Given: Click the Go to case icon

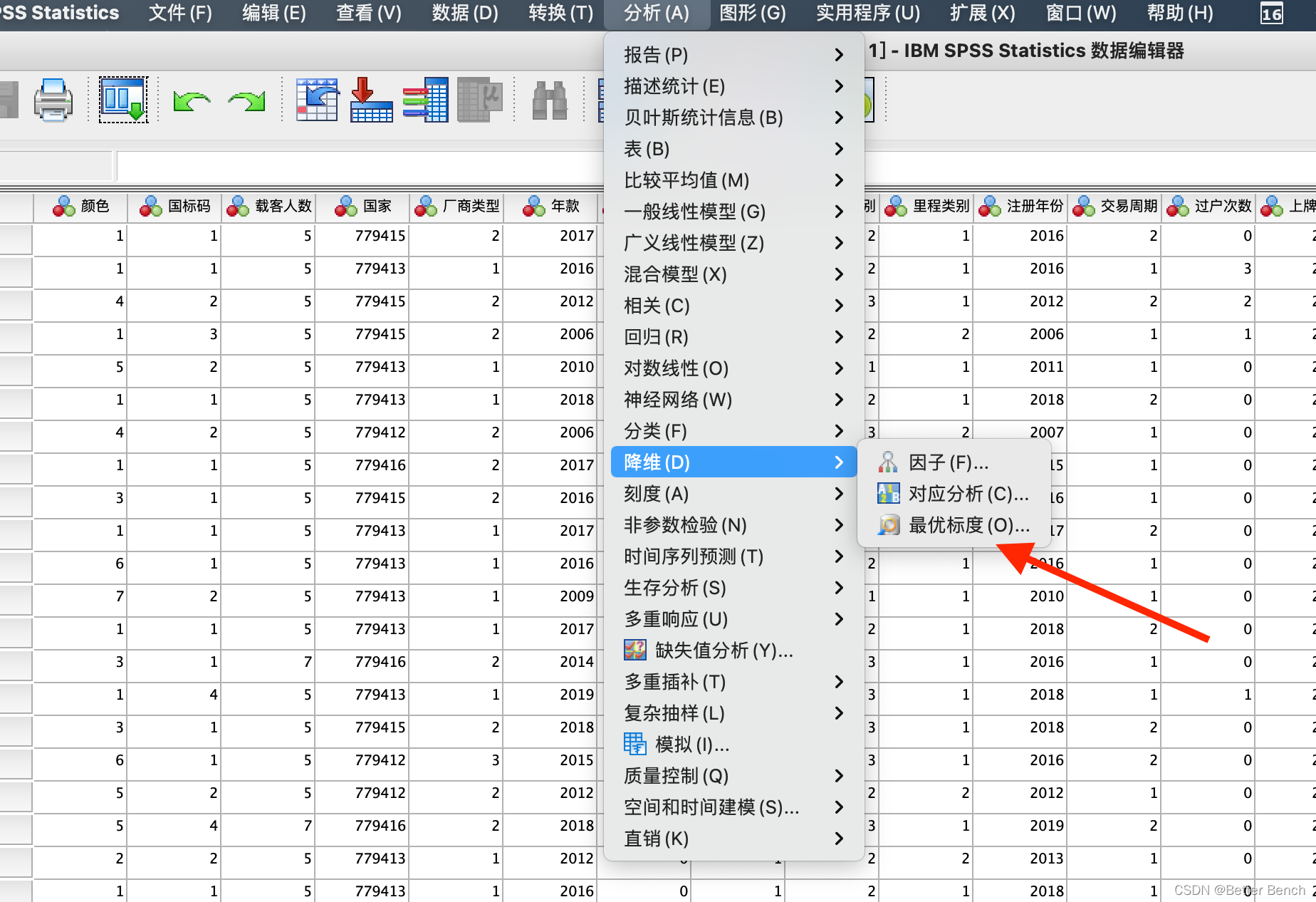Looking at the screenshot, I should (317, 100).
